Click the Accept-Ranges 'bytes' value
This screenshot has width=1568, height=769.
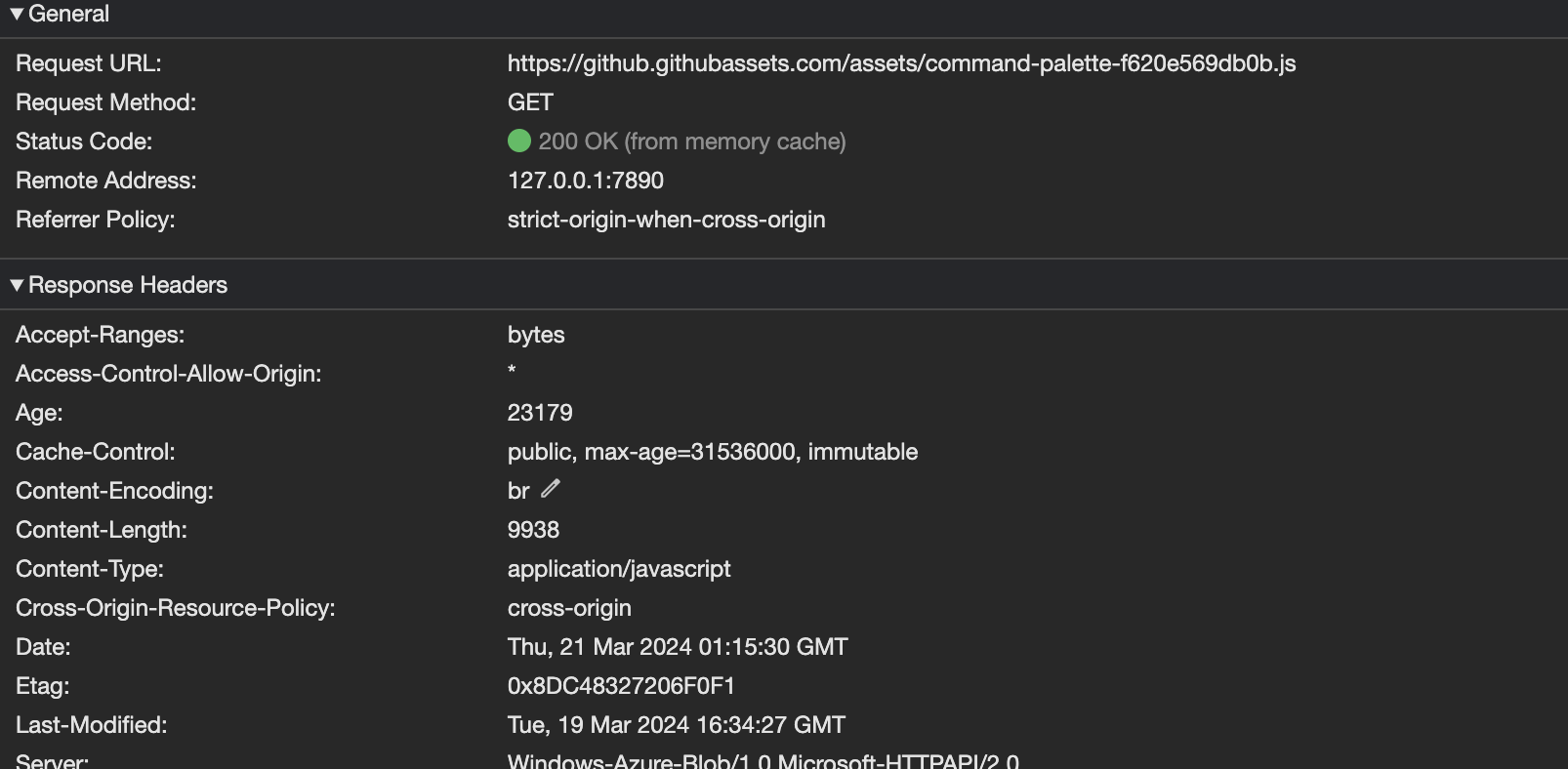click(536, 335)
